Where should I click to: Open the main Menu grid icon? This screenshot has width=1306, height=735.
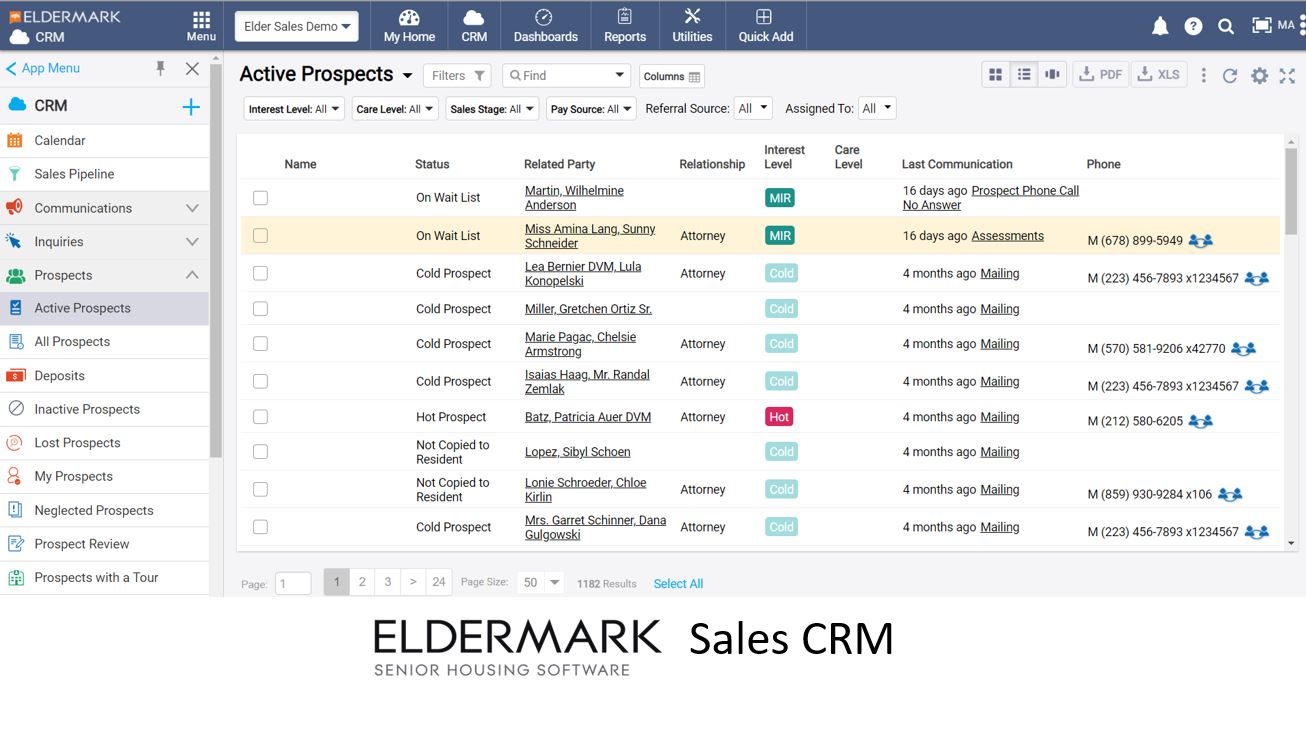201,26
